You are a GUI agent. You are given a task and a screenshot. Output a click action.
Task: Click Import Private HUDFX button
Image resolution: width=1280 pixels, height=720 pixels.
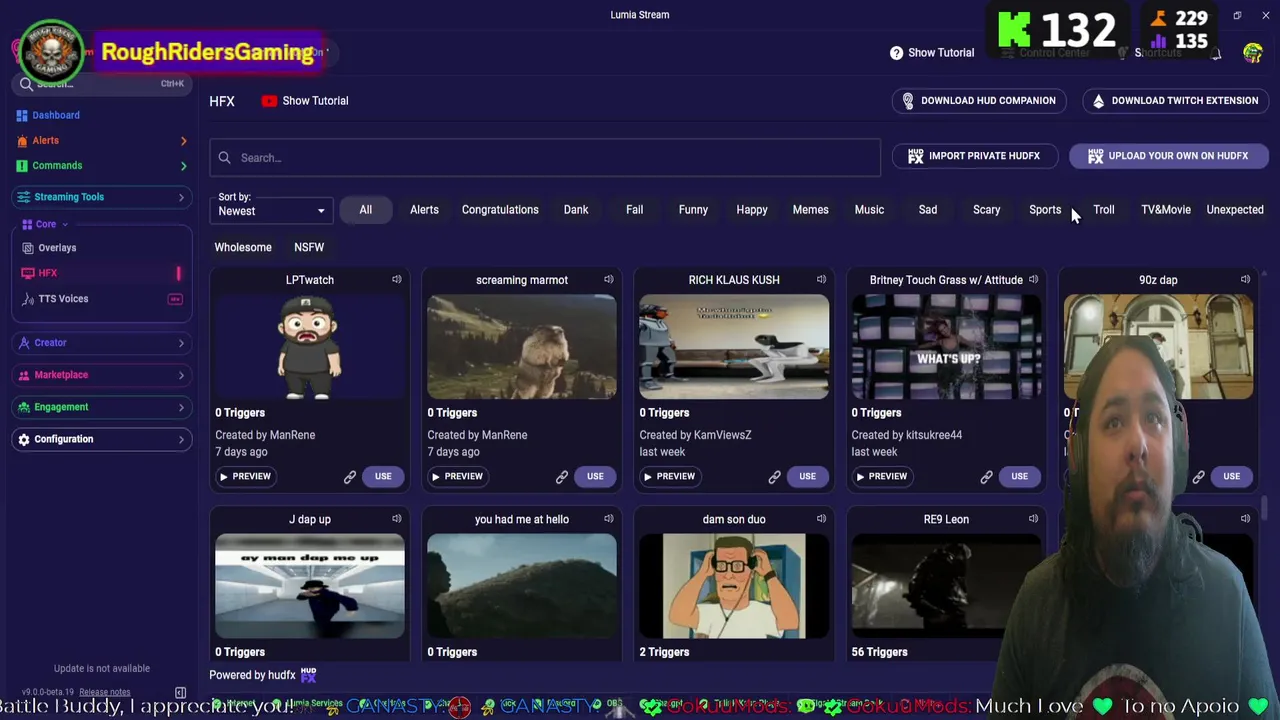974,156
